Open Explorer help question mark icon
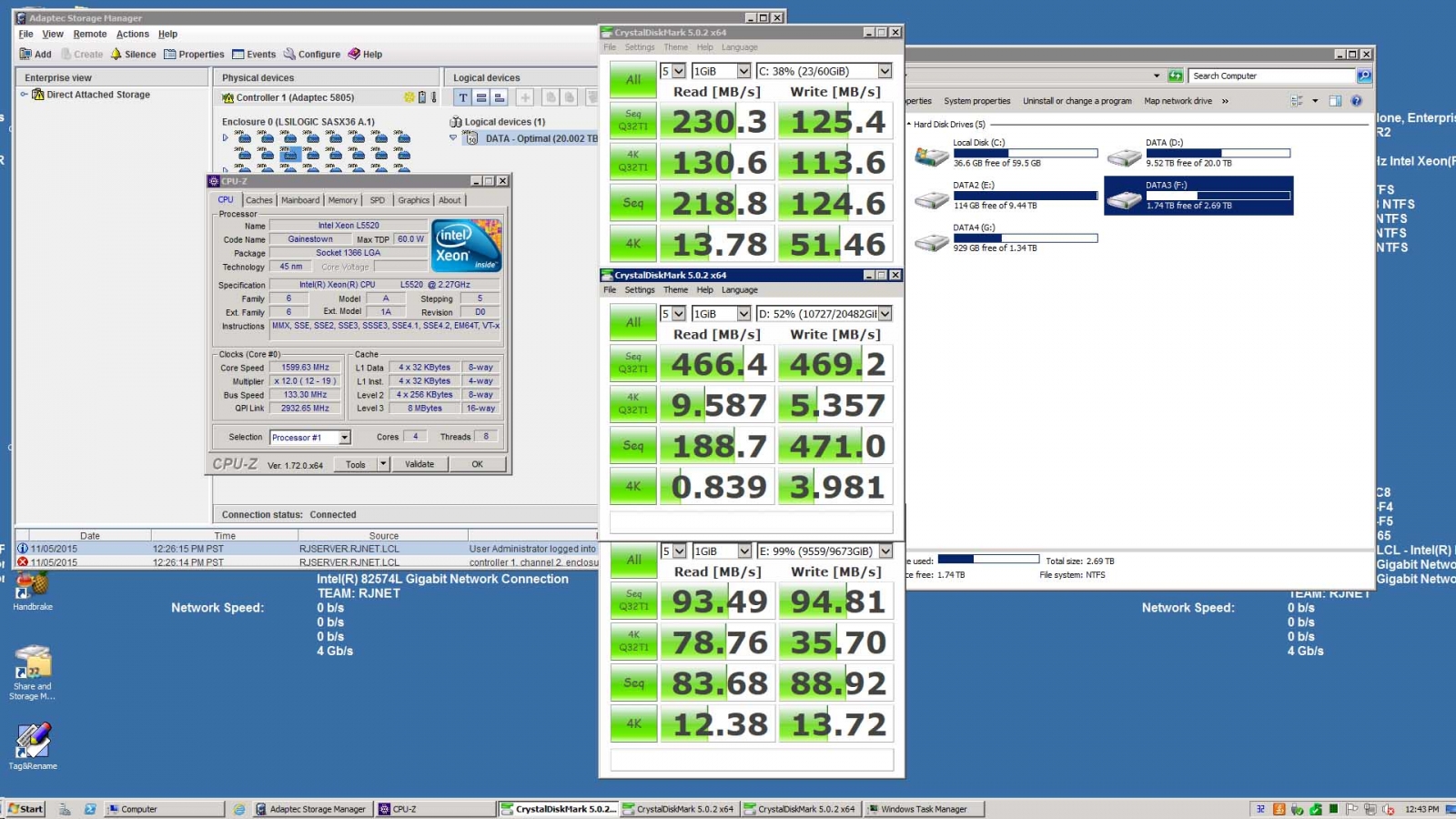The height and width of the screenshot is (819, 1456). pyautogui.click(x=1356, y=101)
